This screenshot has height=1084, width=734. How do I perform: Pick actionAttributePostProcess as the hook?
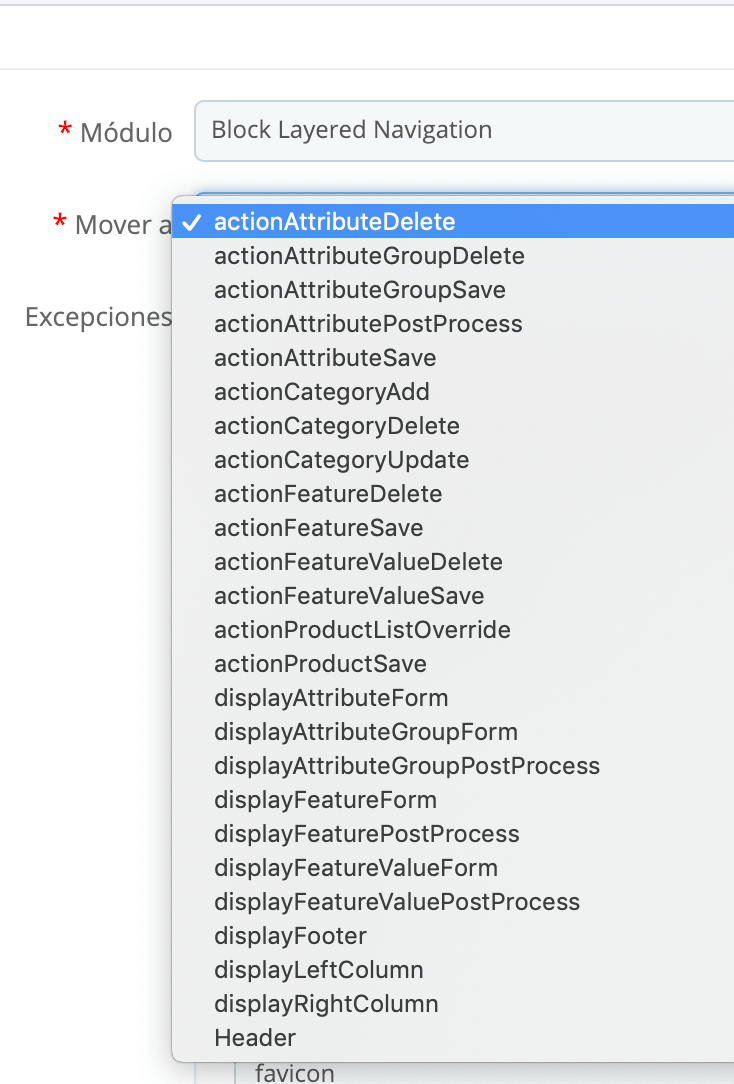tap(367, 324)
